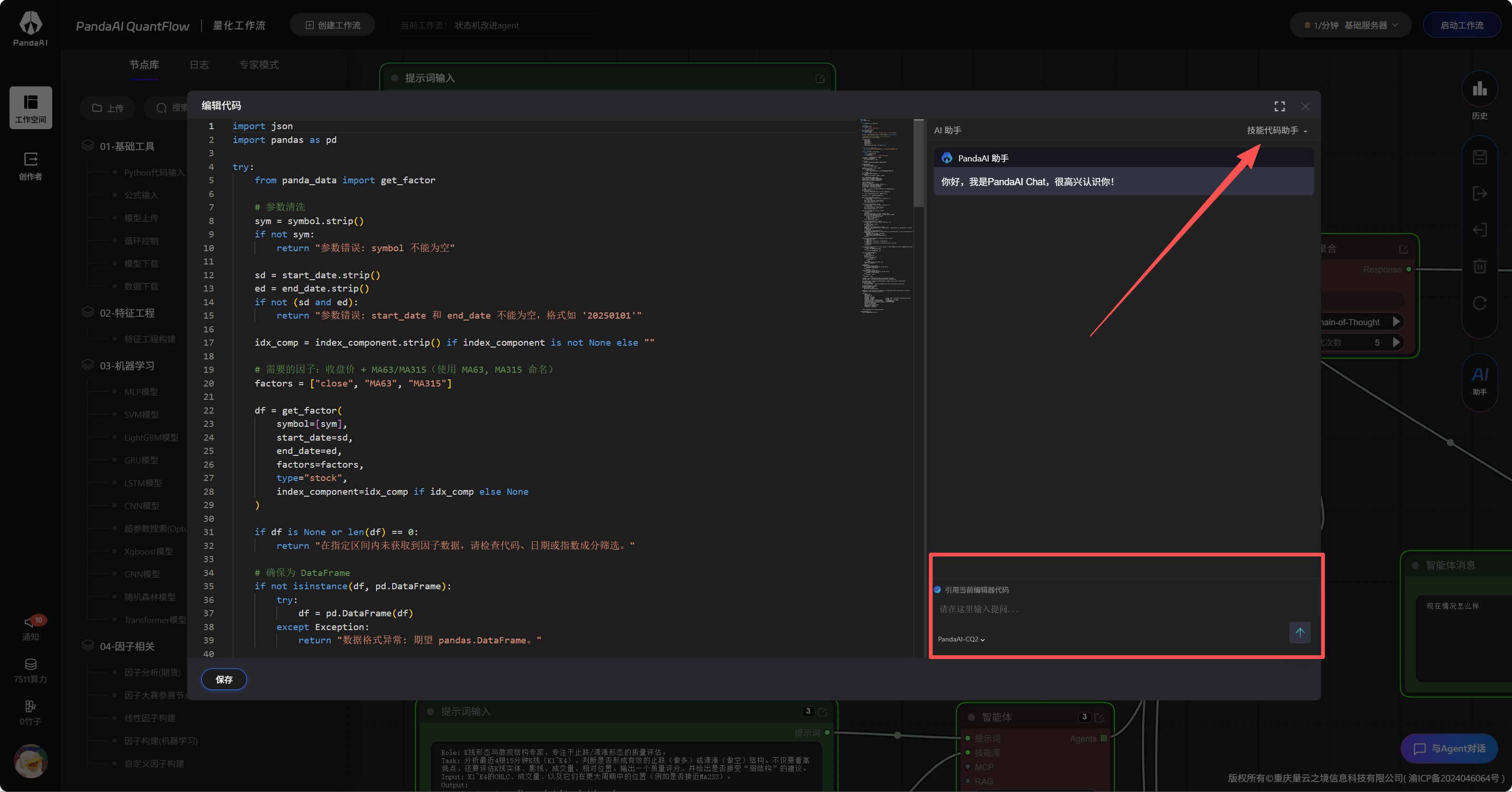Click the 与Agent对话 chat button
The image size is (1512, 792).
point(1449,748)
